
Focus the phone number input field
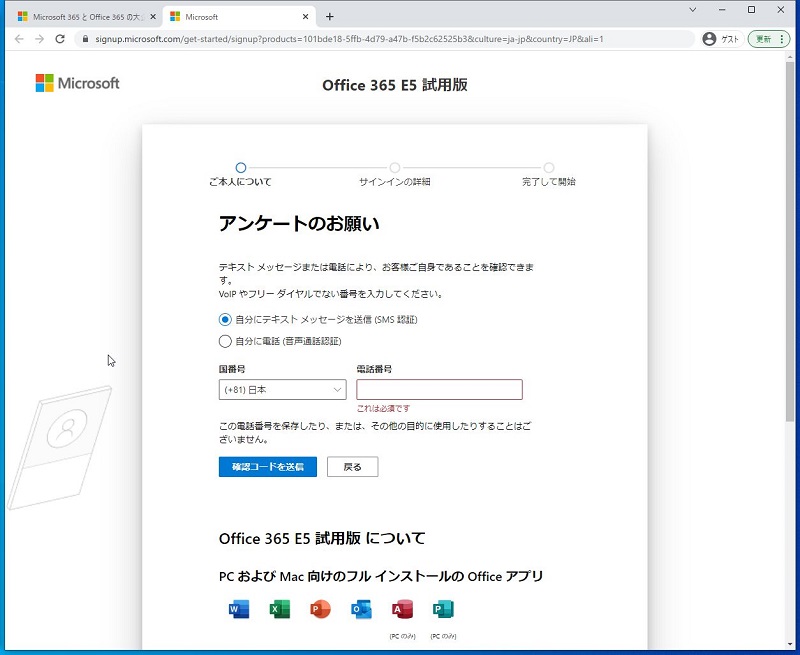tap(439, 389)
